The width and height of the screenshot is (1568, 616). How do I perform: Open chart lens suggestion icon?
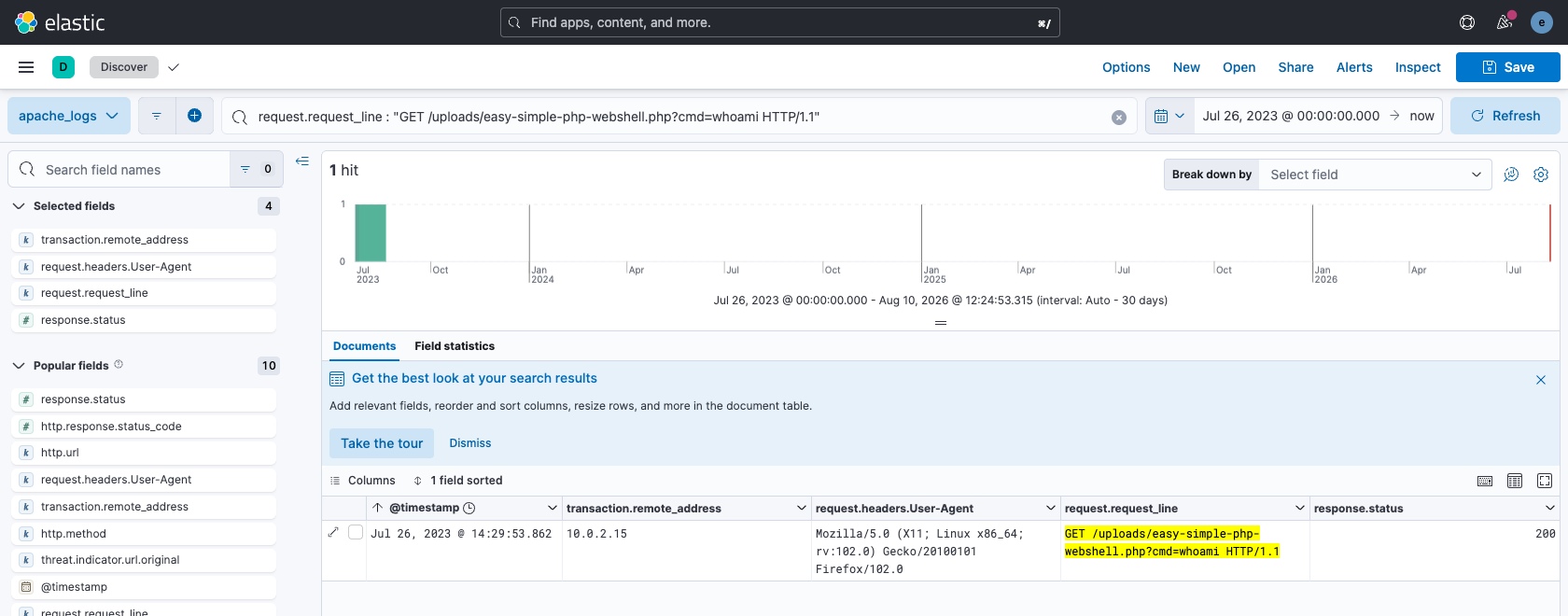(1511, 175)
